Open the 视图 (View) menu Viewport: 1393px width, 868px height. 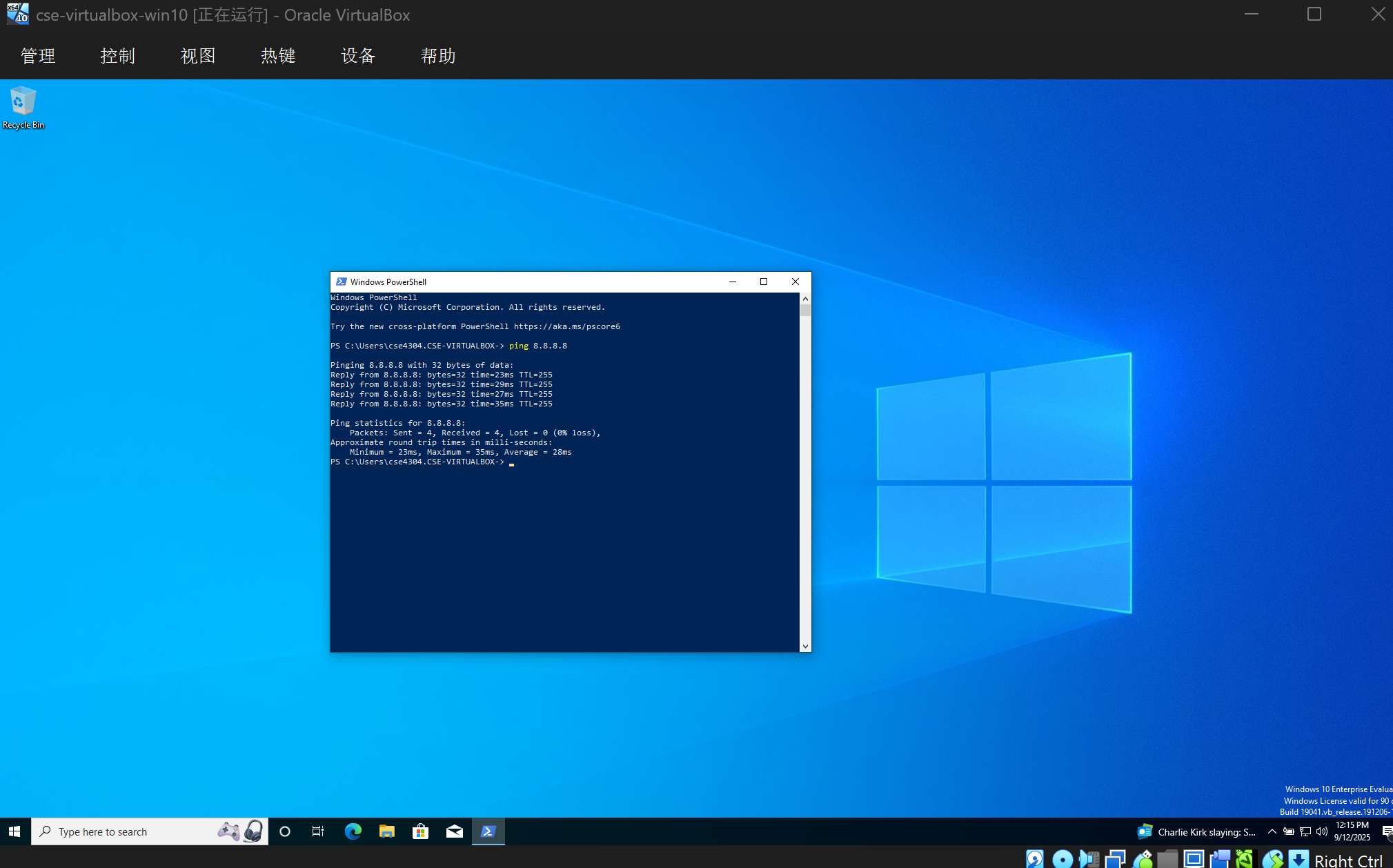197,56
